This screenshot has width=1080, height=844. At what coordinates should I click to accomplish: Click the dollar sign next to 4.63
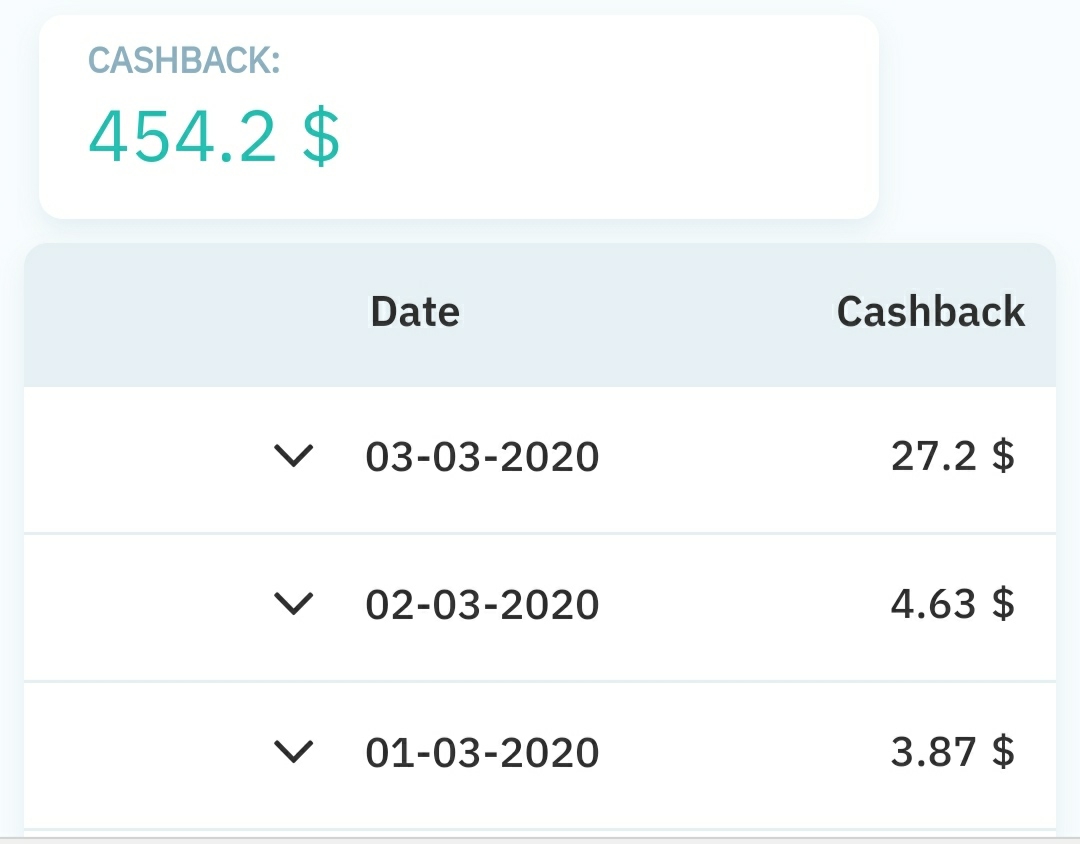pos(1004,603)
